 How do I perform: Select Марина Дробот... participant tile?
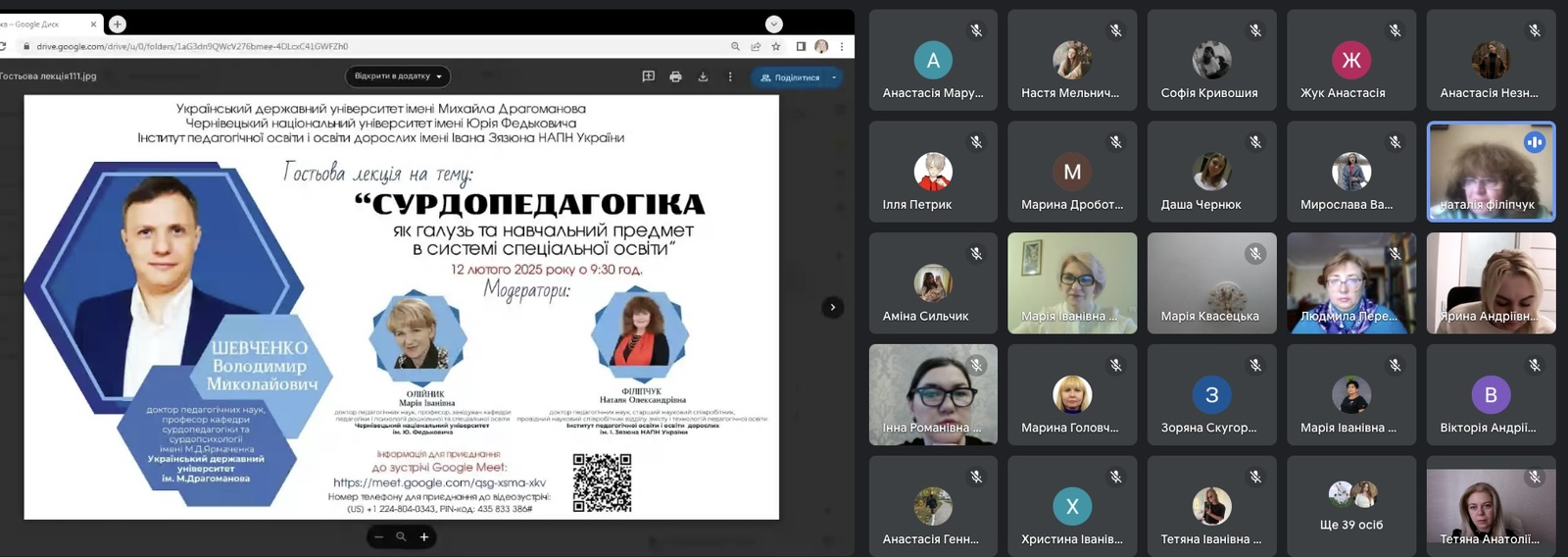[1072, 172]
